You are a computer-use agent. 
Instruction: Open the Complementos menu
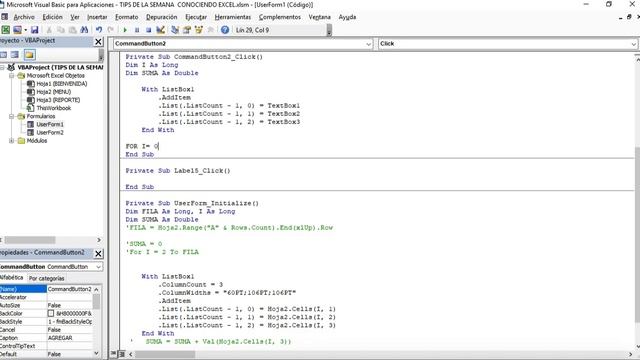click(x=280, y=17)
